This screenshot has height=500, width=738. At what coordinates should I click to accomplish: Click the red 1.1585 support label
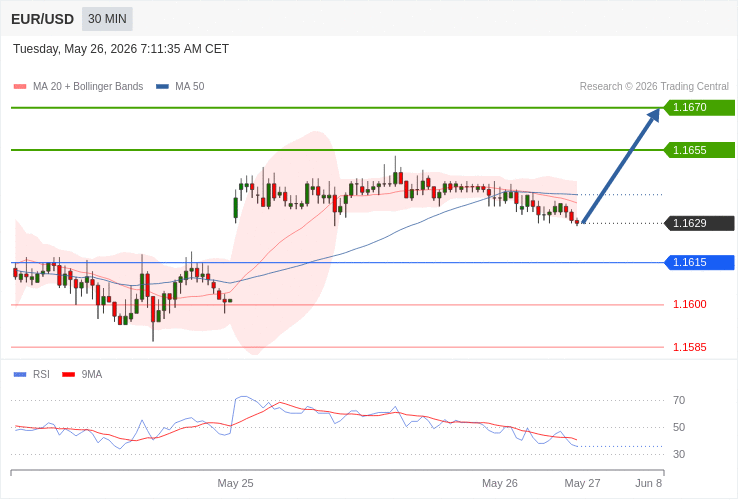pyautogui.click(x=690, y=347)
